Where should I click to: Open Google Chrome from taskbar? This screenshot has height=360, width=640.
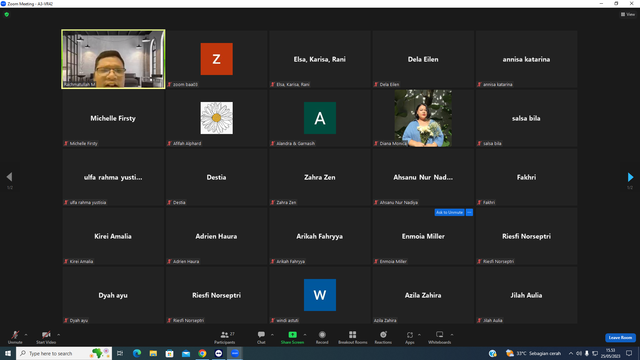pyautogui.click(x=202, y=353)
